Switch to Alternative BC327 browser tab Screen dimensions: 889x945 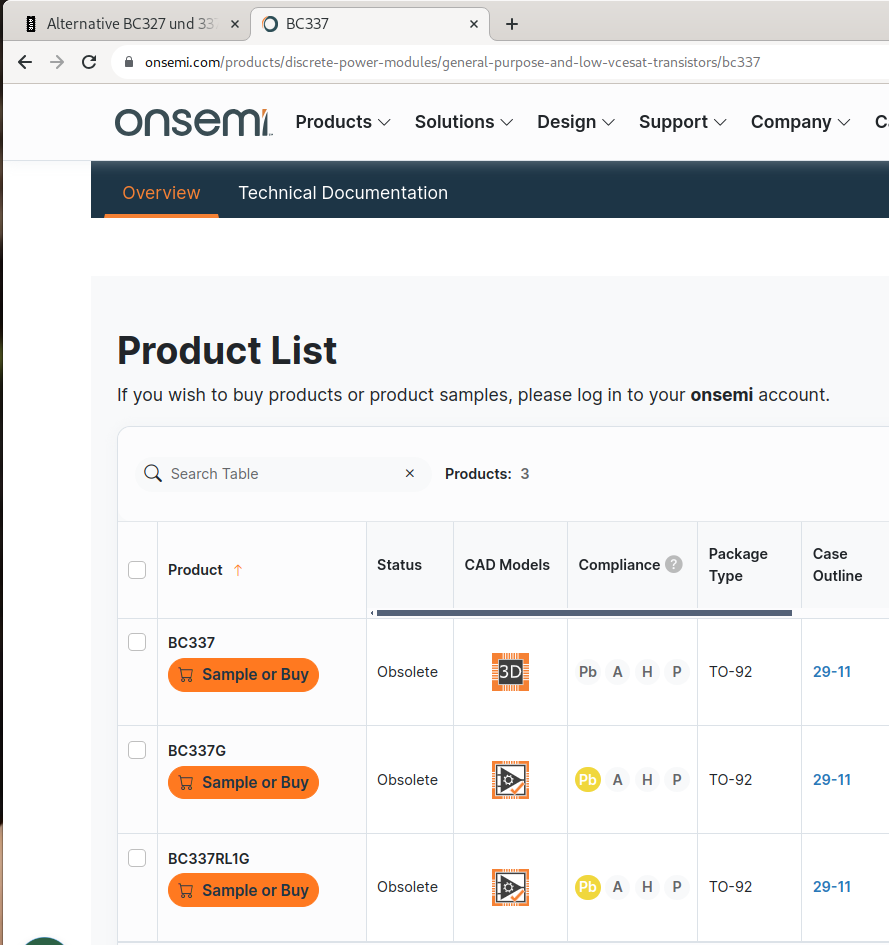point(127,24)
